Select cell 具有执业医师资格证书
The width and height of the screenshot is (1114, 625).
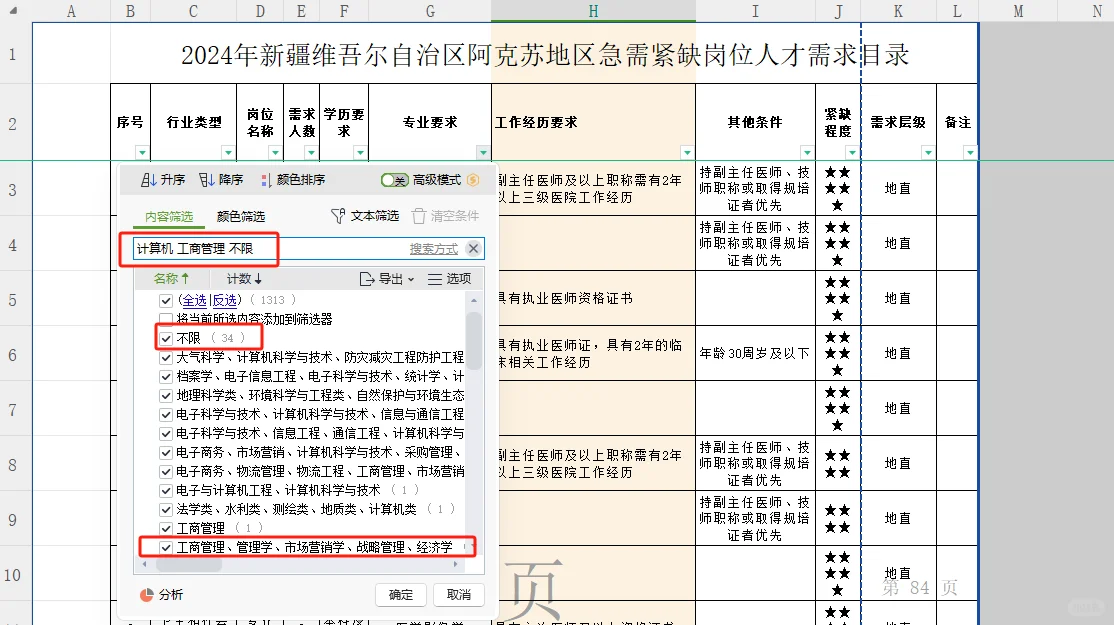593,298
